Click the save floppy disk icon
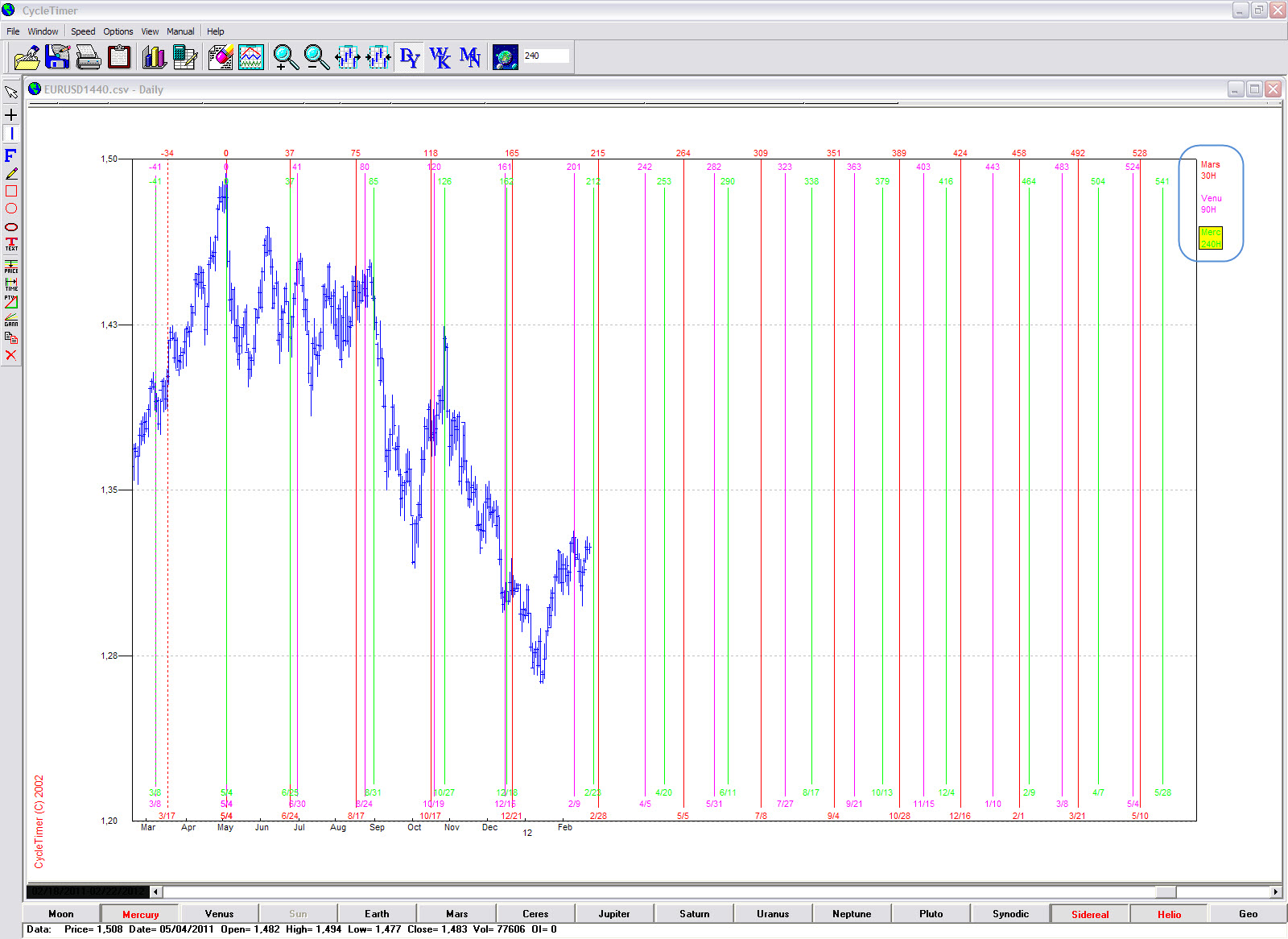 pyautogui.click(x=57, y=57)
